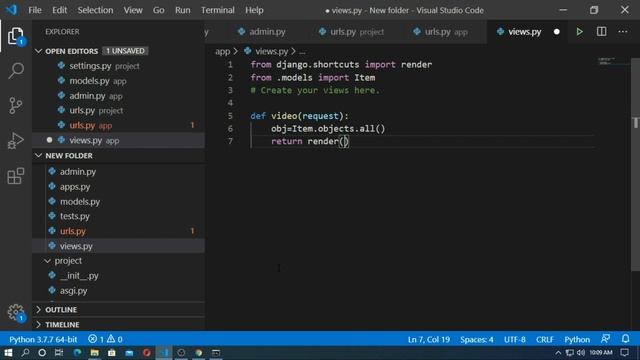The height and width of the screenshot is (360, 640).
Task: Change the CRLF end of line sequence
Action: click(x=544, y=339)
